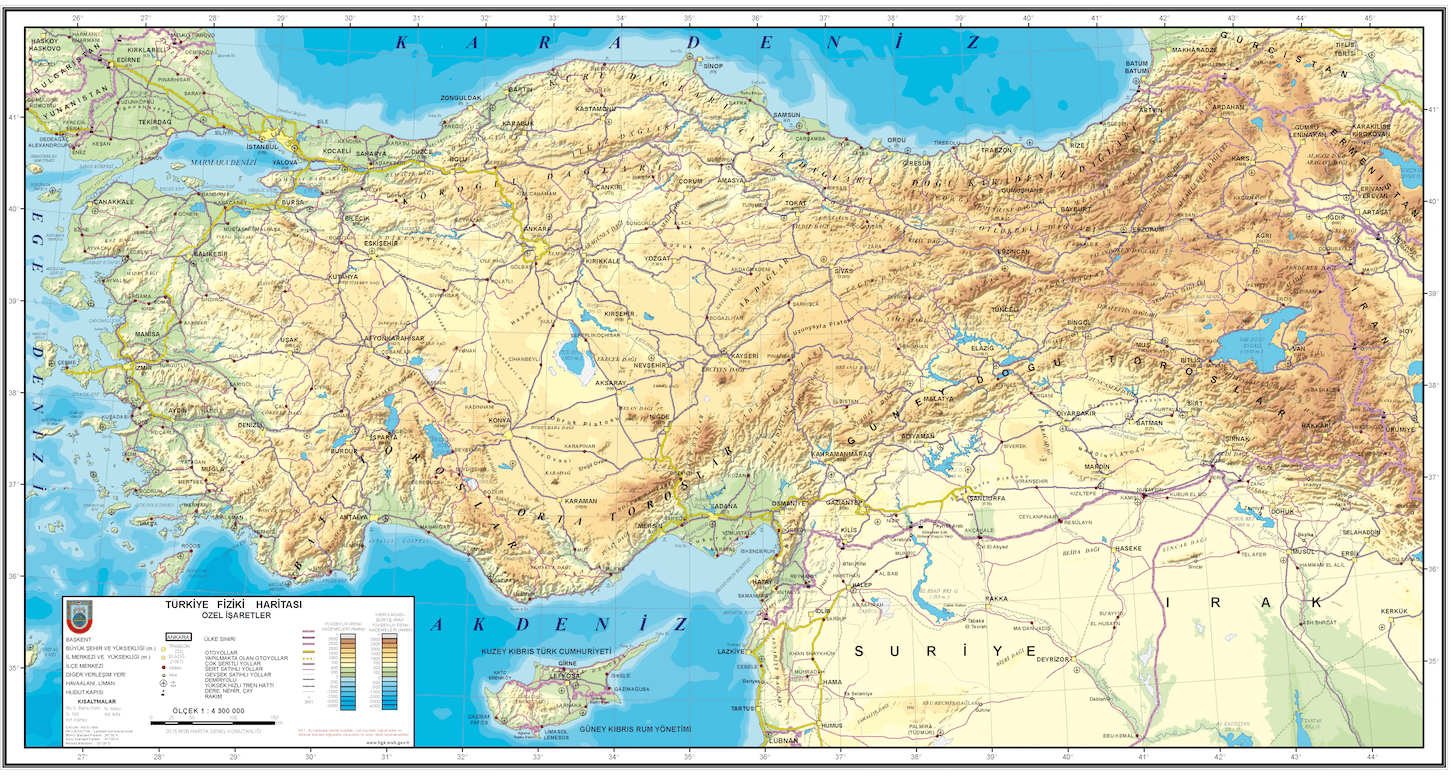Click the ÇANAKKALE city label

point(113,201)
